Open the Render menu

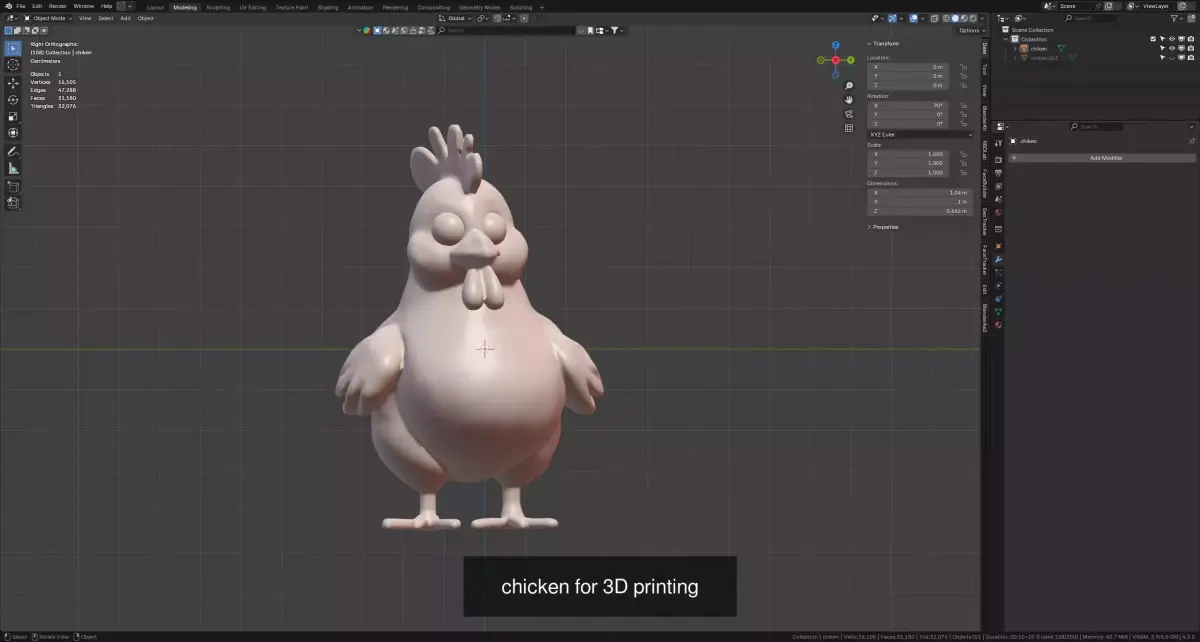pyautogui.click(x=58, y=6)
